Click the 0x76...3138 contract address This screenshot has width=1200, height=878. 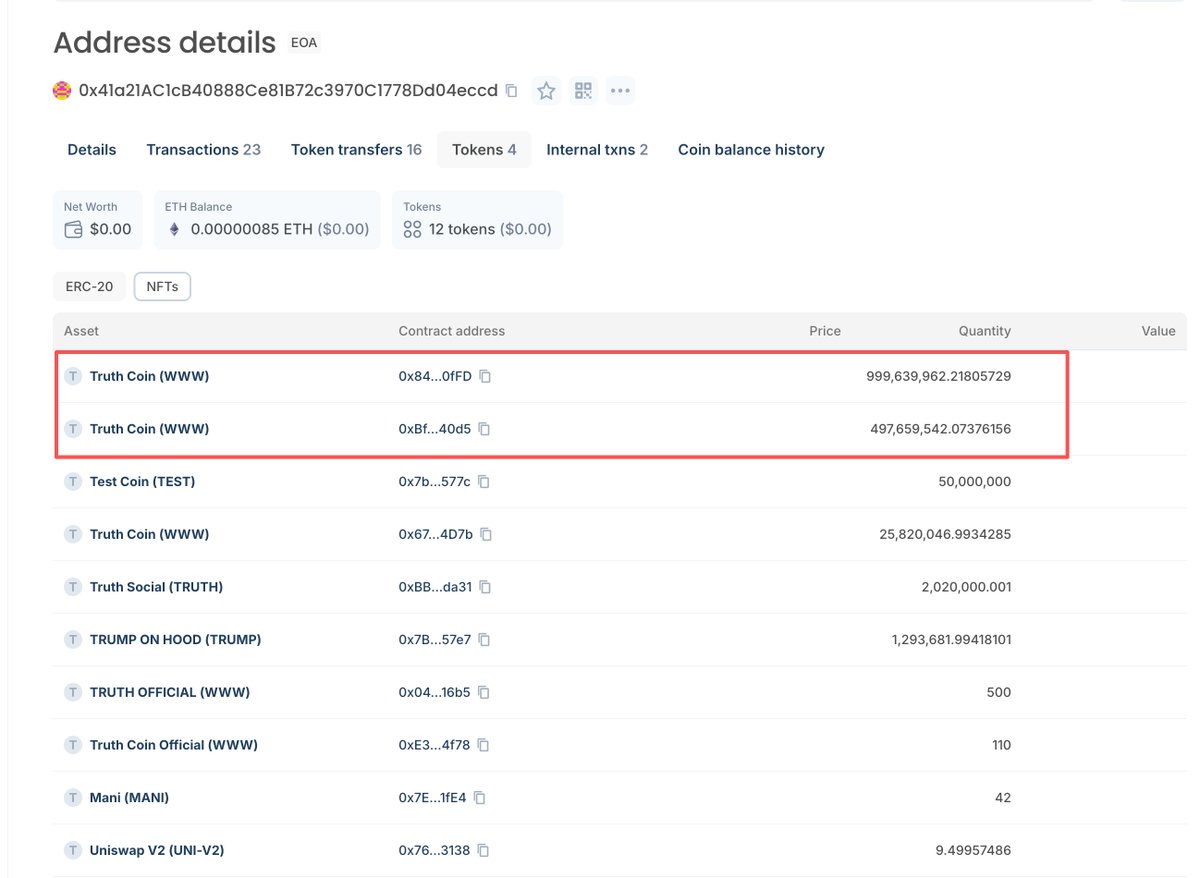pyautogui.click(x=435, y=851)
